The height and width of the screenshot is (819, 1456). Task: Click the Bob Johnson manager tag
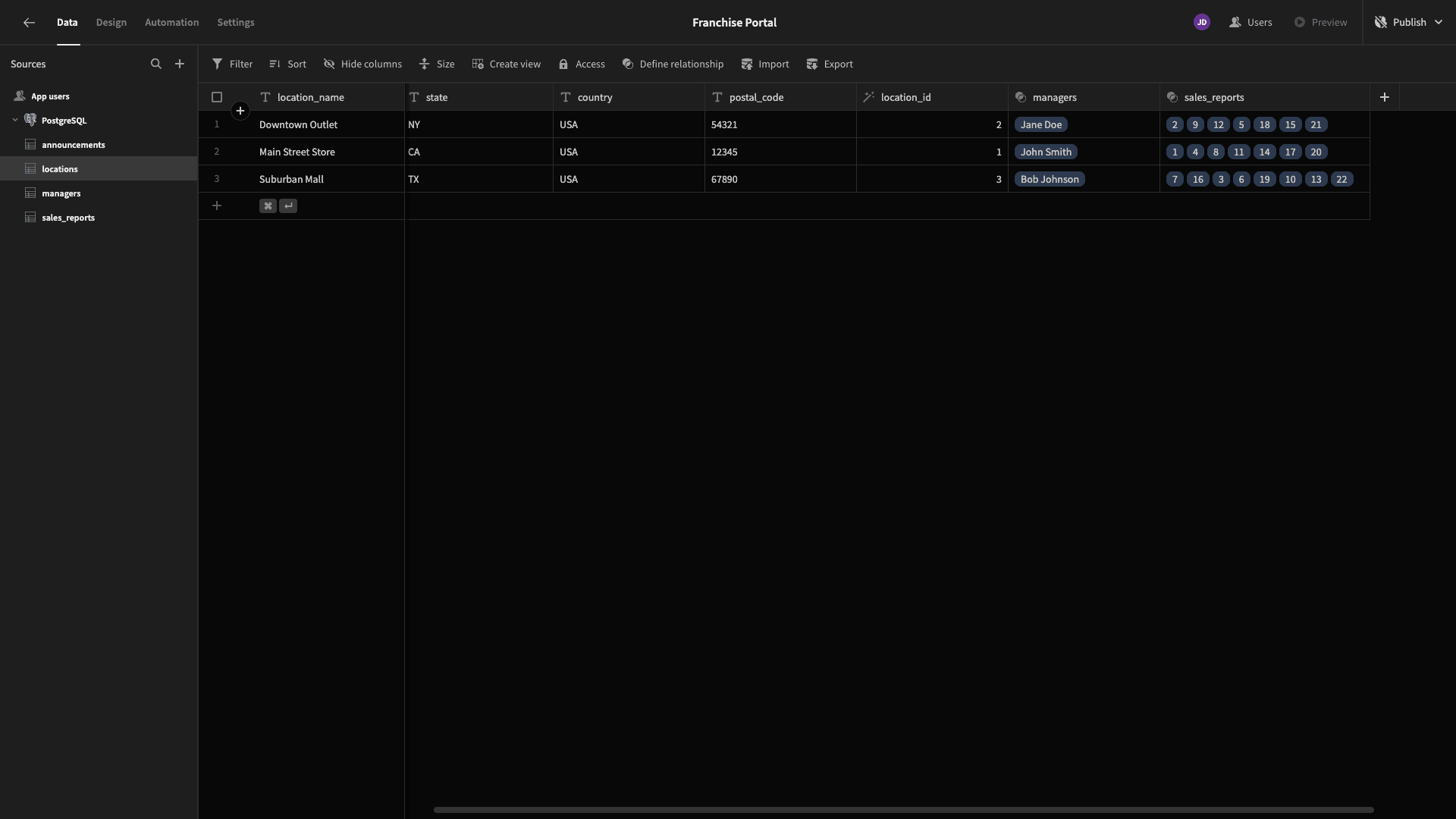pos(1050,180)
